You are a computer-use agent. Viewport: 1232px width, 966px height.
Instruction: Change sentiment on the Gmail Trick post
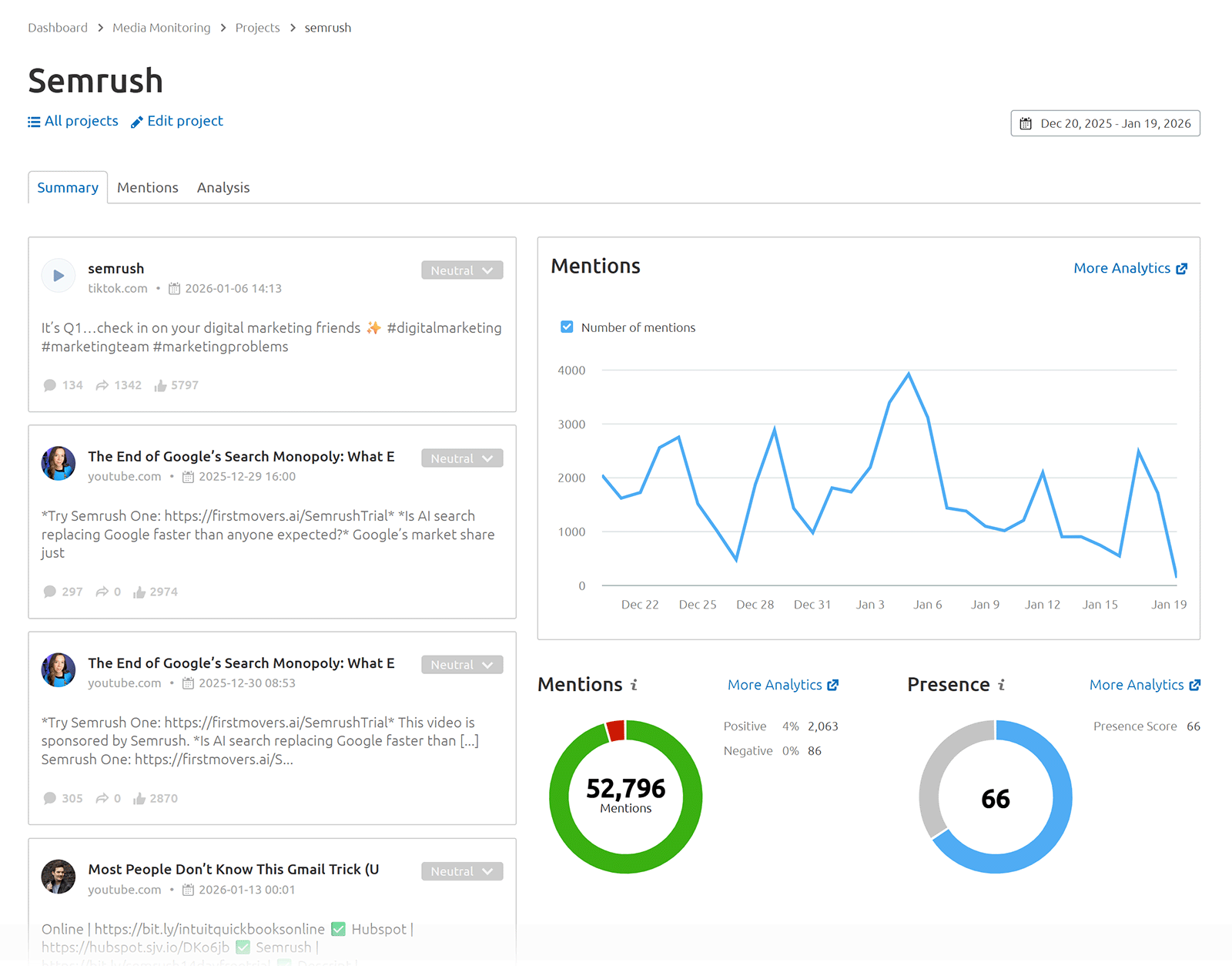[x=461, y=870]
